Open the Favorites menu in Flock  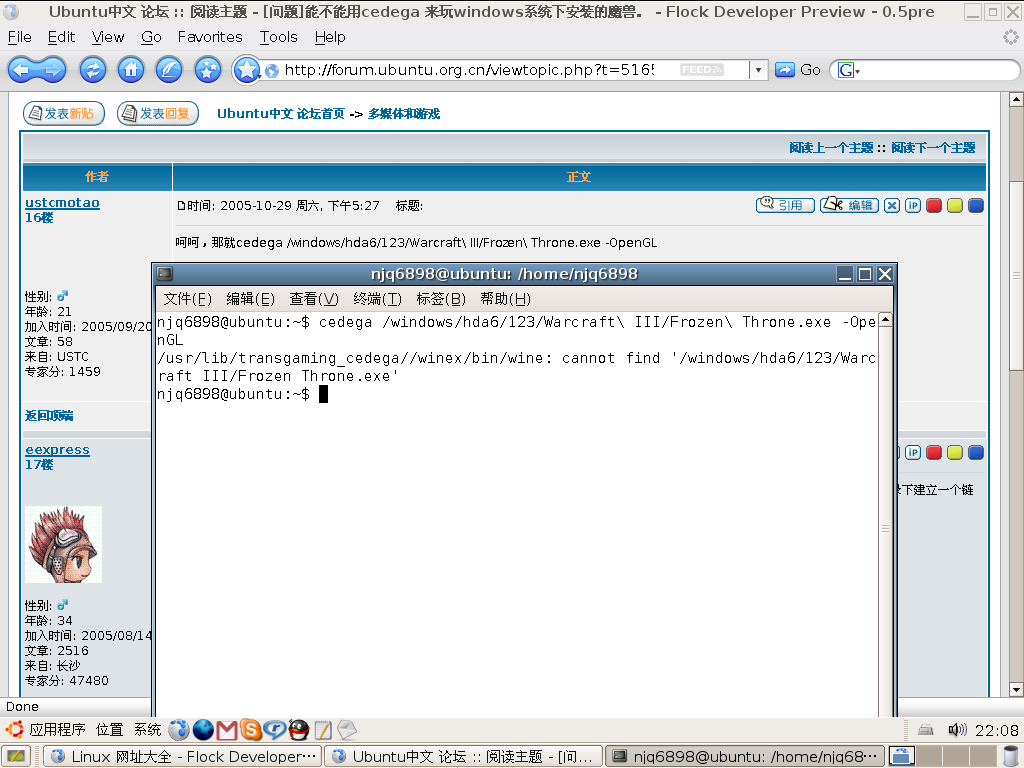point(210,37)
